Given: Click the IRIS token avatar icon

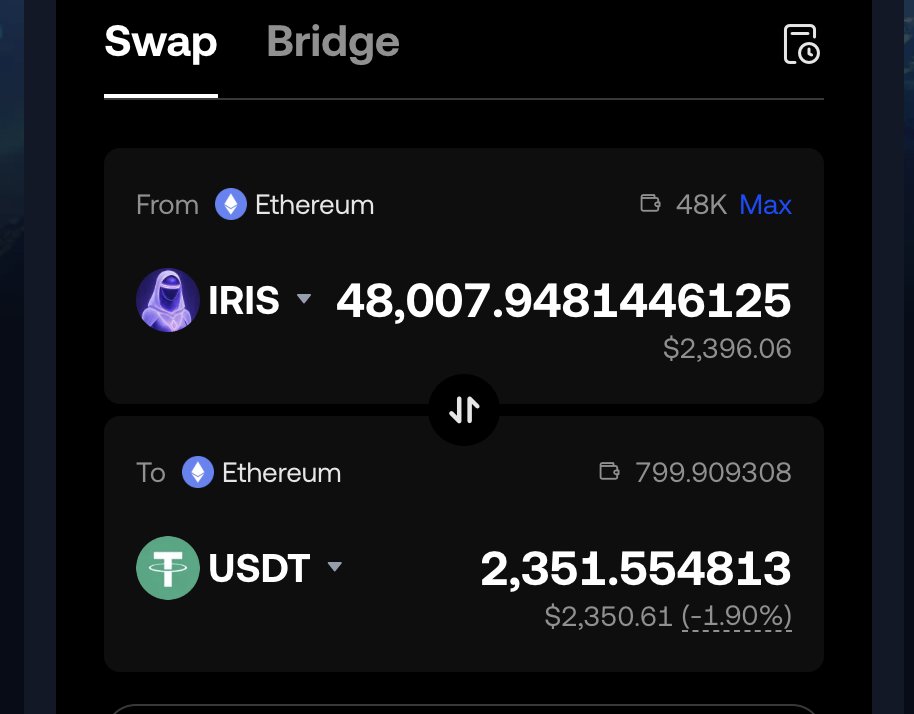Looking at the screenshot, I should coord(168,300).
